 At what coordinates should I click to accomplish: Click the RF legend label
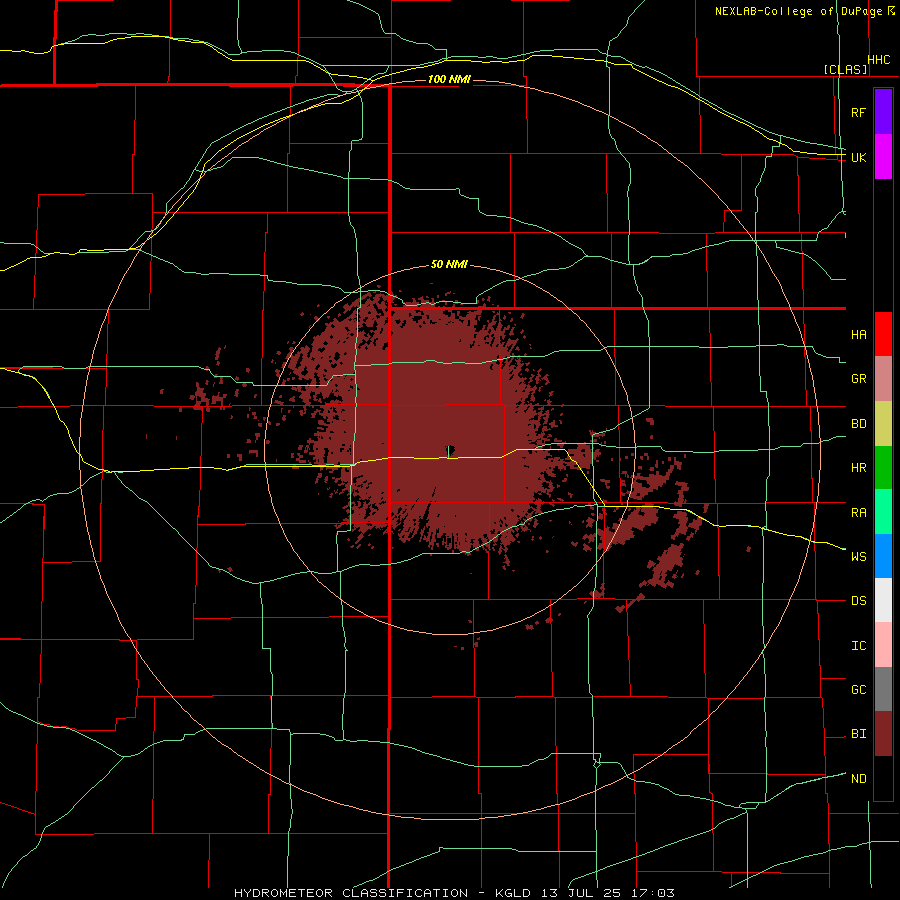(x=858, y=112)
